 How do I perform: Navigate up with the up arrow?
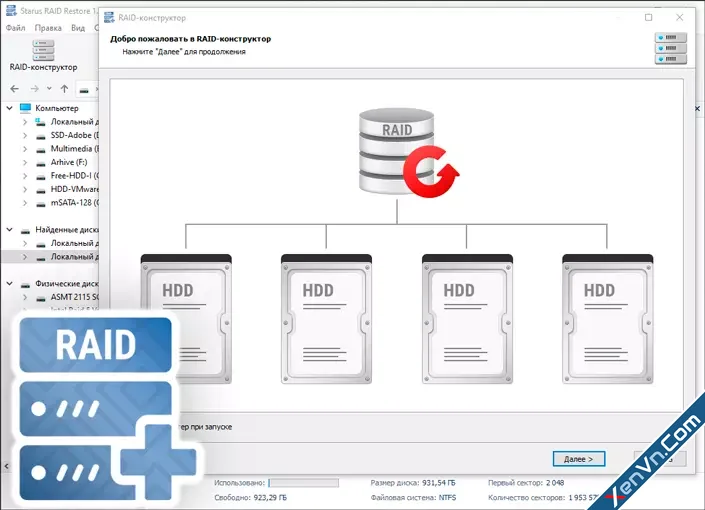click(64, 89)
